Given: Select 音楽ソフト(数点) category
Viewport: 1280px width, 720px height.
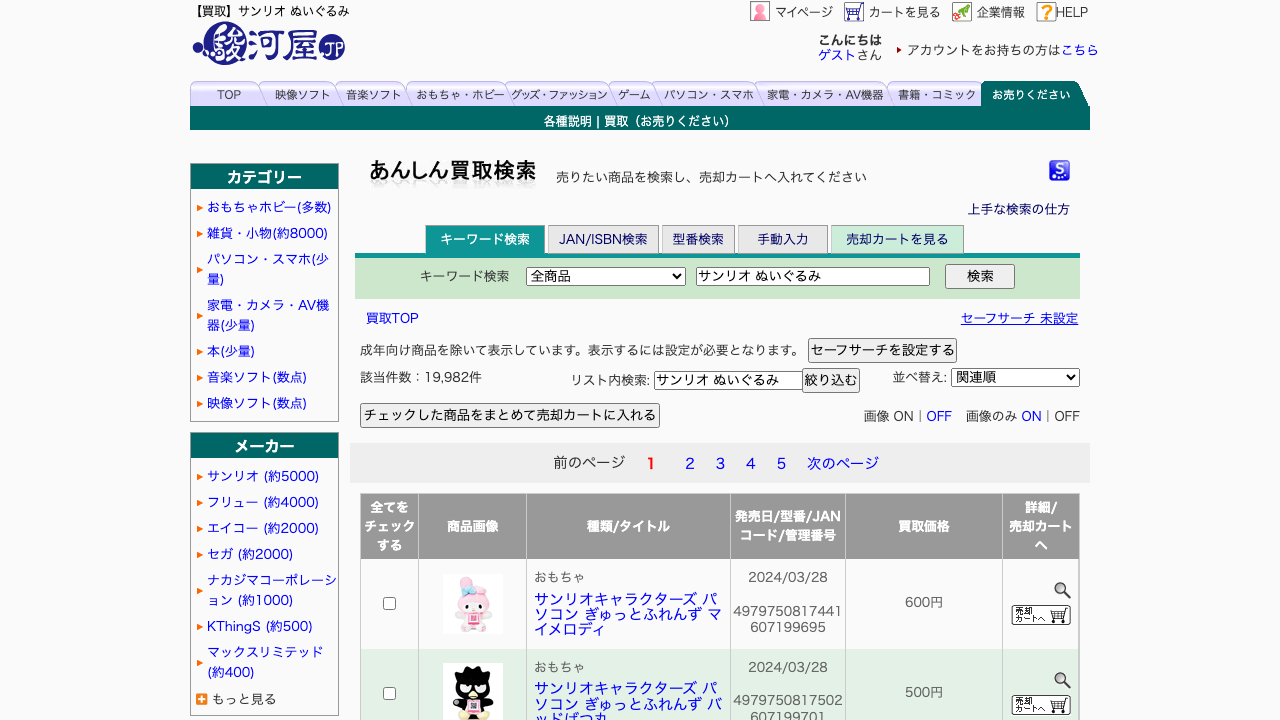Looking at the screenshot, I should point(257,377).
